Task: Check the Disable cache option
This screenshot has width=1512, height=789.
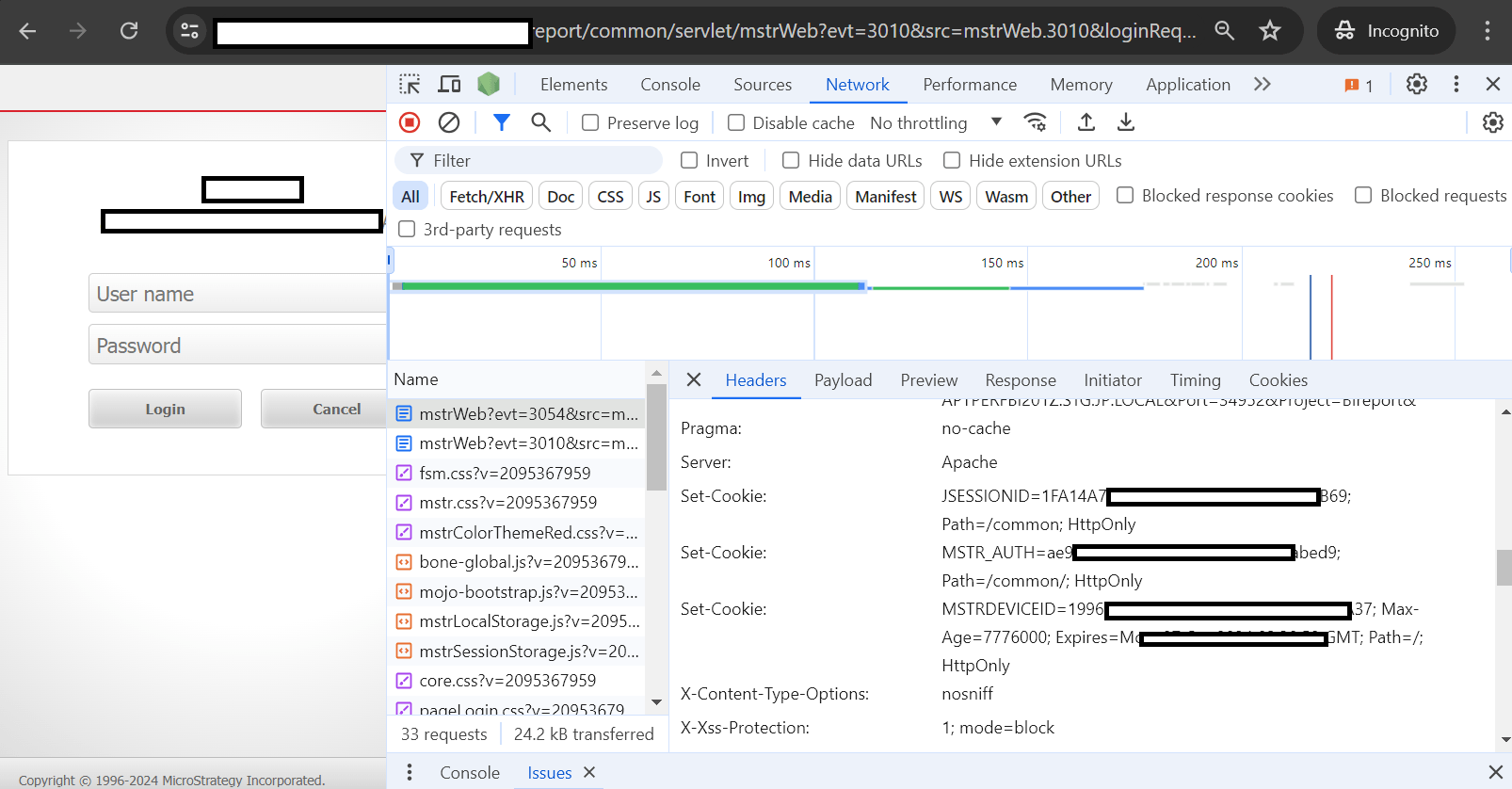Action: (x=736, y=123)
